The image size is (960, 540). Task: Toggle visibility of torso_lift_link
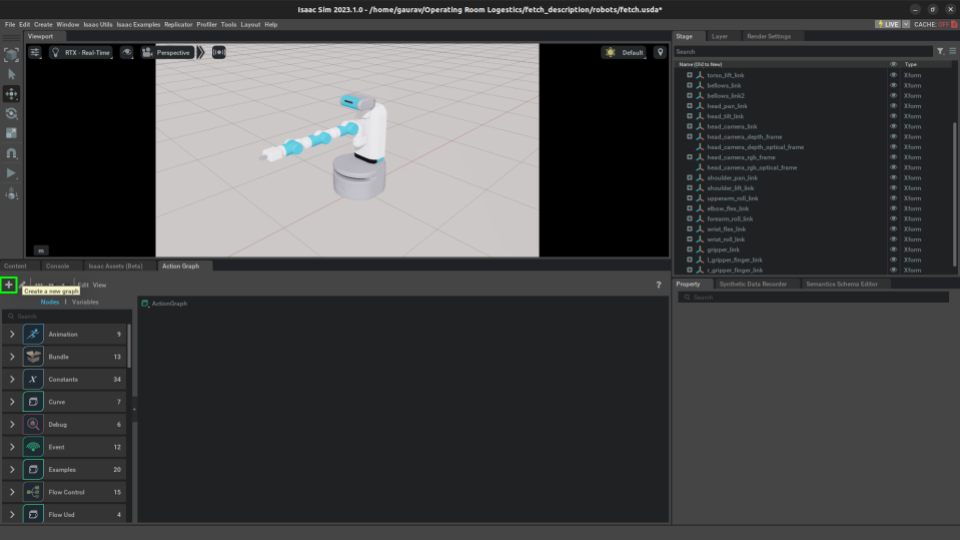pyautogui.click(x=893, y=75)
